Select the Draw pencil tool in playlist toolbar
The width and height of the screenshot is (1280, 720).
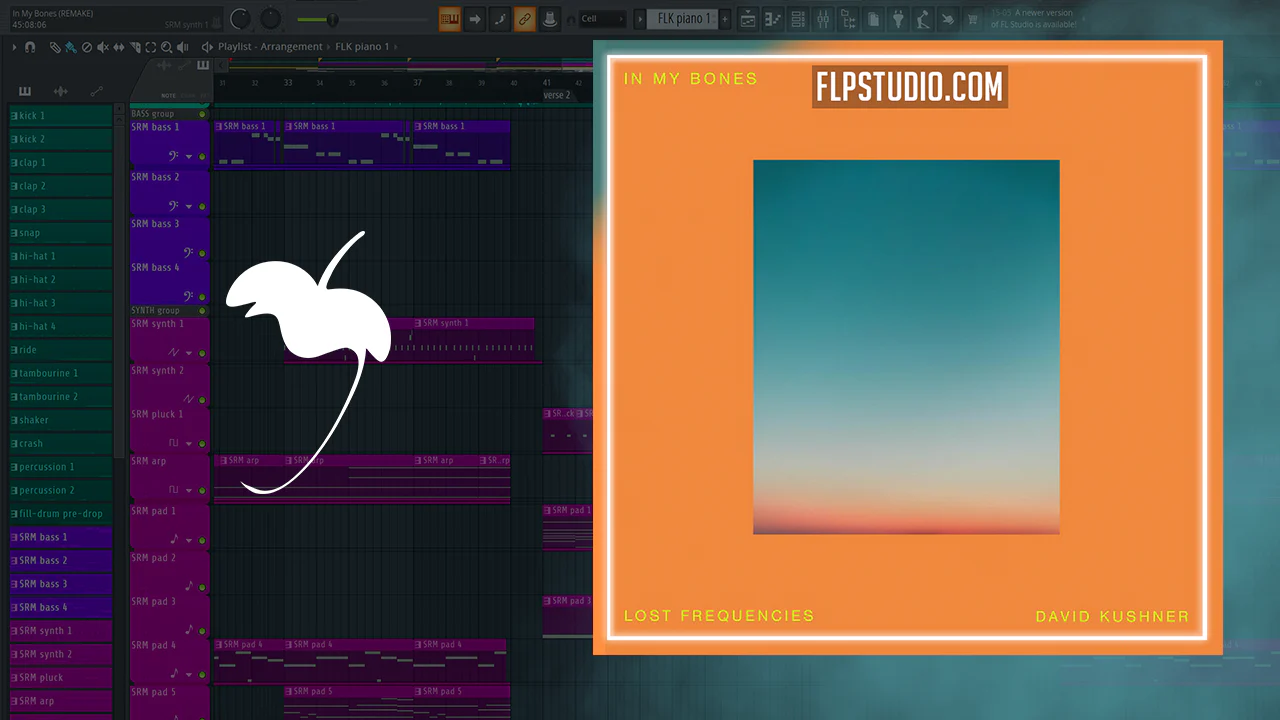pos(55,47)
